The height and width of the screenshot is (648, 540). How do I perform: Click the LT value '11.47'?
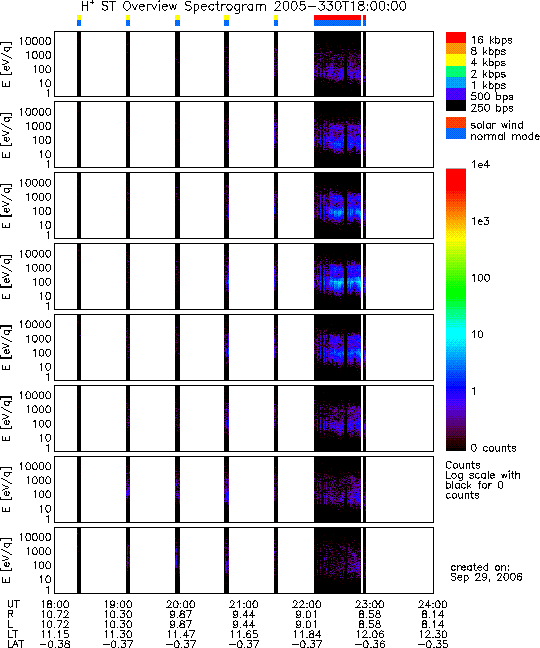point(181,634)
